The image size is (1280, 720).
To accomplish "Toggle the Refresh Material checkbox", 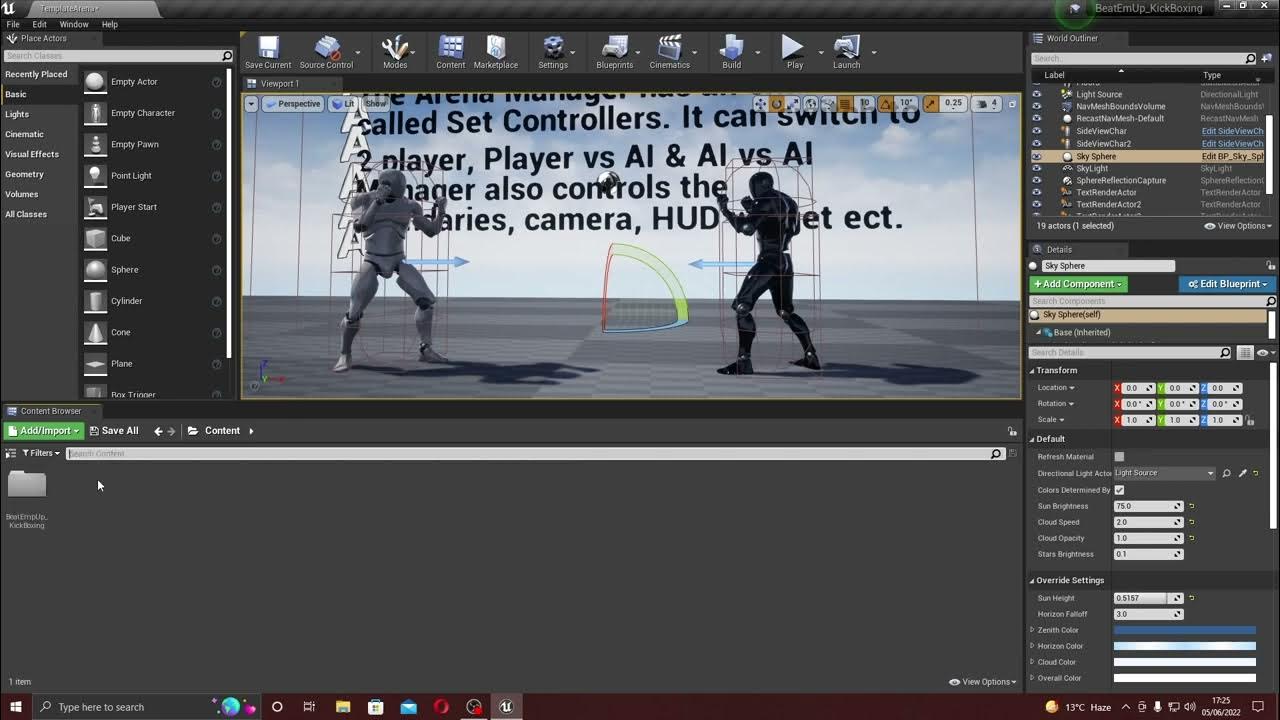I will pyautogui.click(x=1119, y=457).
